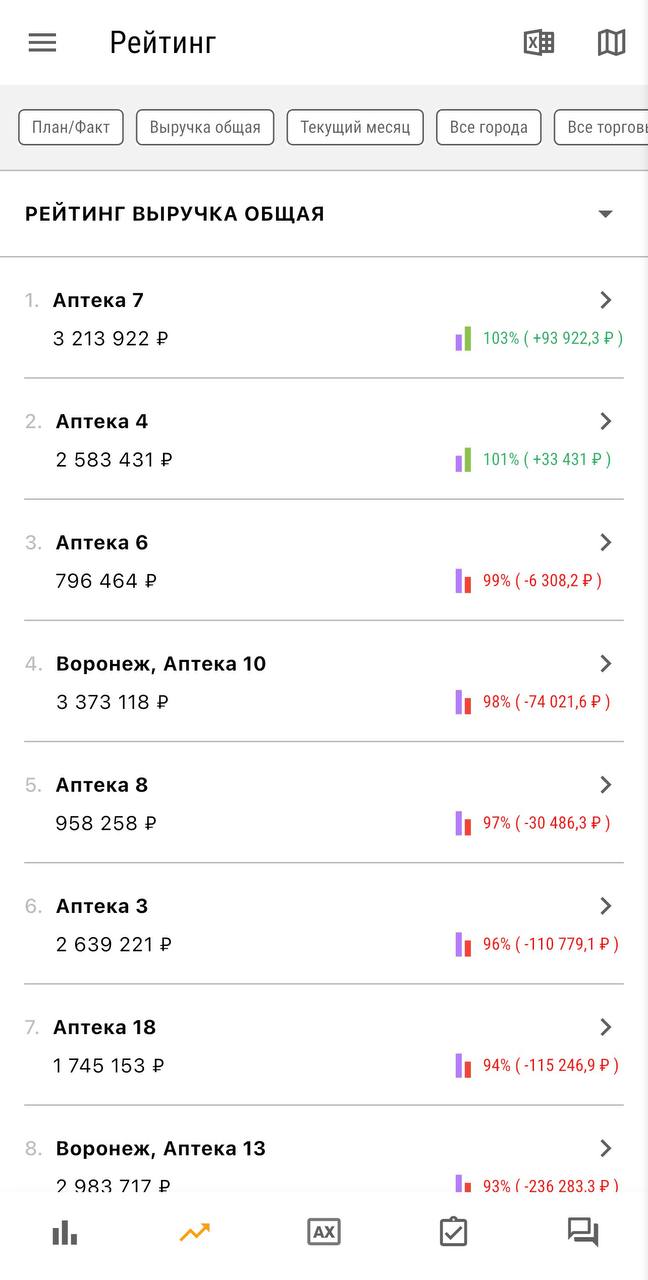Open details chevron for Аптека 18
The width and height of the screenshot is (648, 1280).
(605, 1027)
